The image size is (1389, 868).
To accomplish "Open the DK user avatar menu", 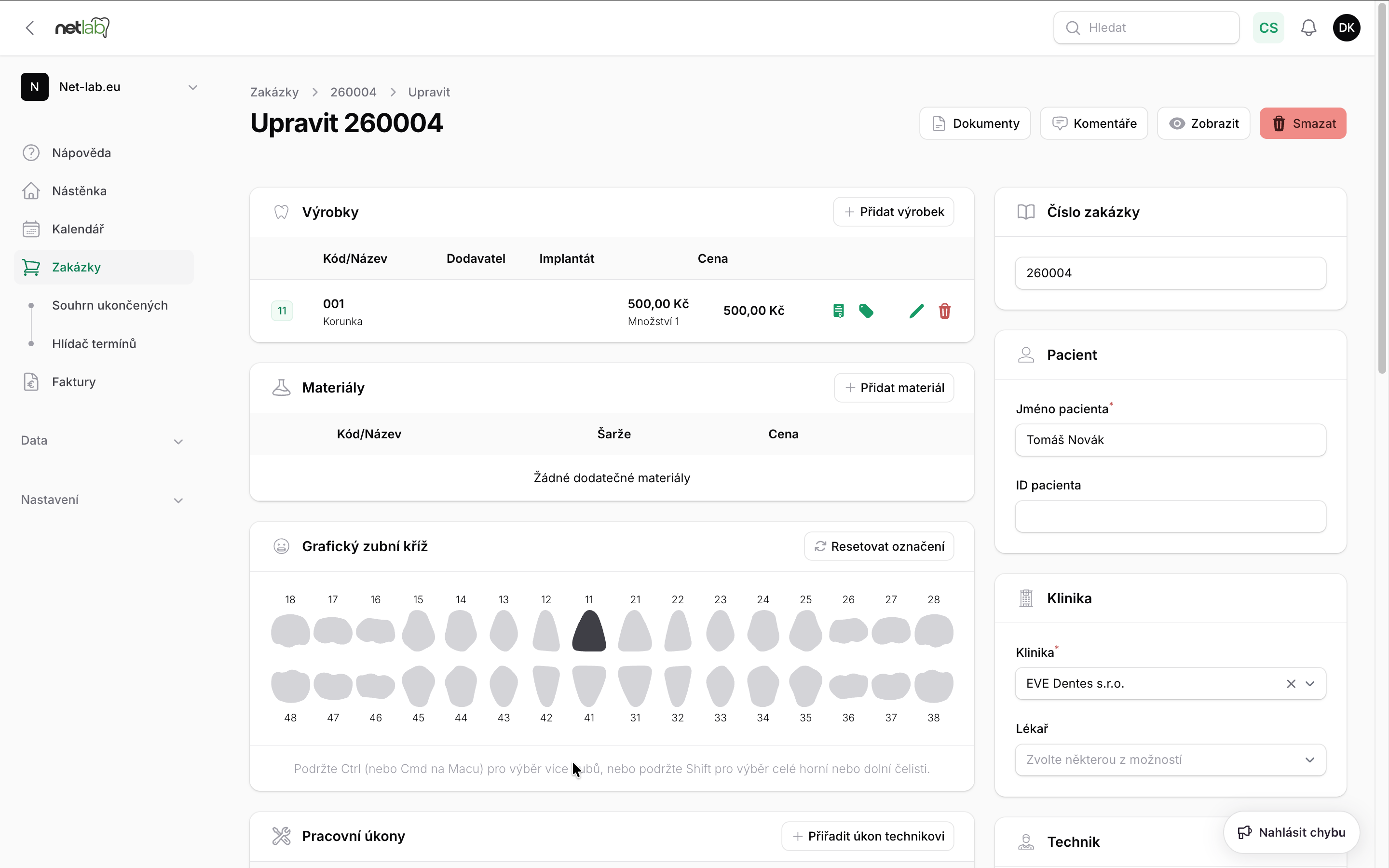I will [x=1347, y=27].
